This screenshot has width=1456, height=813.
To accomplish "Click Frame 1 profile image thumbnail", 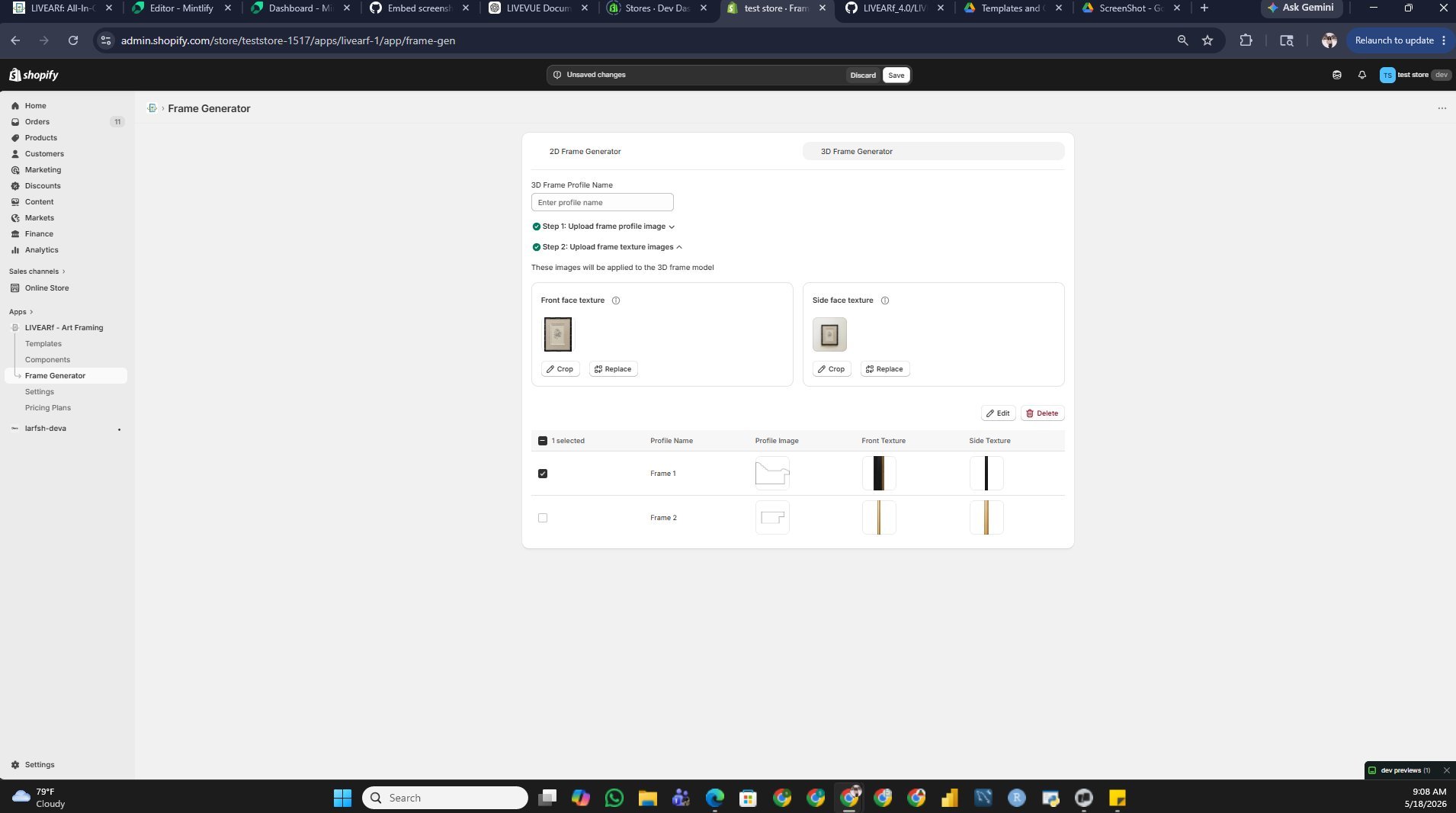I will point(772,474).
